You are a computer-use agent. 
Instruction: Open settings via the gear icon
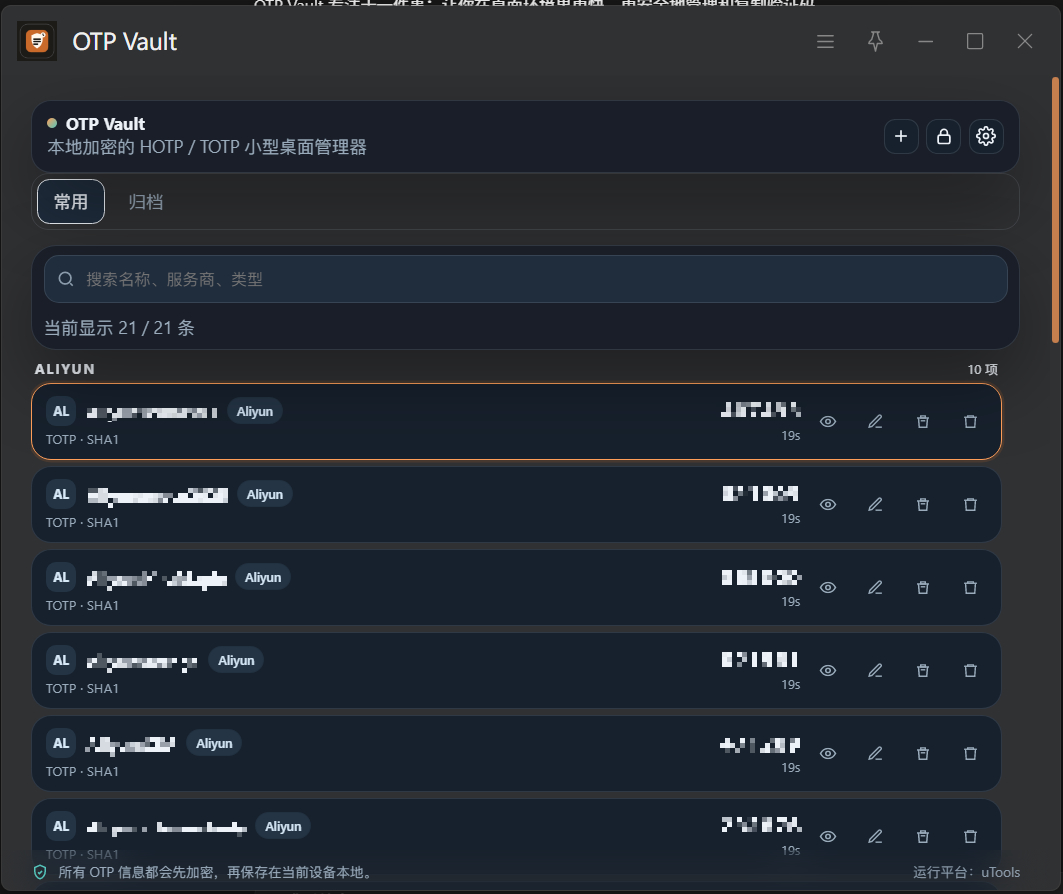(x=986, y=136)
